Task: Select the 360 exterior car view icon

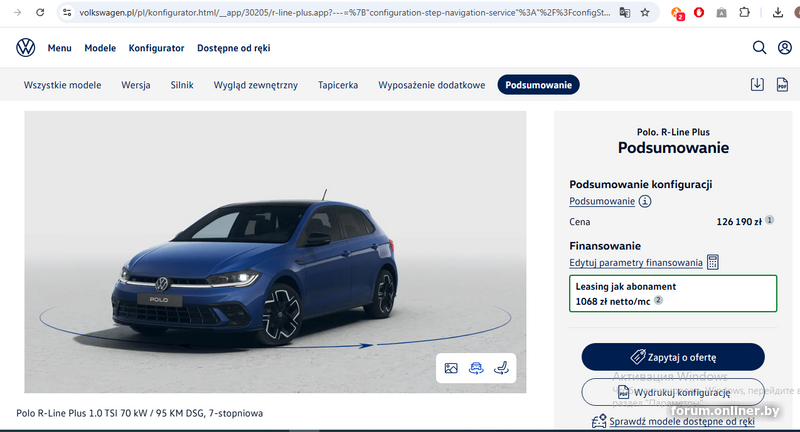Action: point(476,368)
